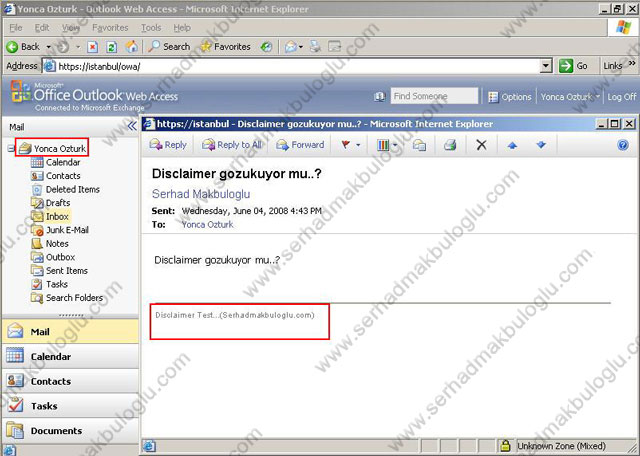The width and height of the screenshot is (640, 456).
Task: Open the Outbox folder
Action: pos(53,257)
